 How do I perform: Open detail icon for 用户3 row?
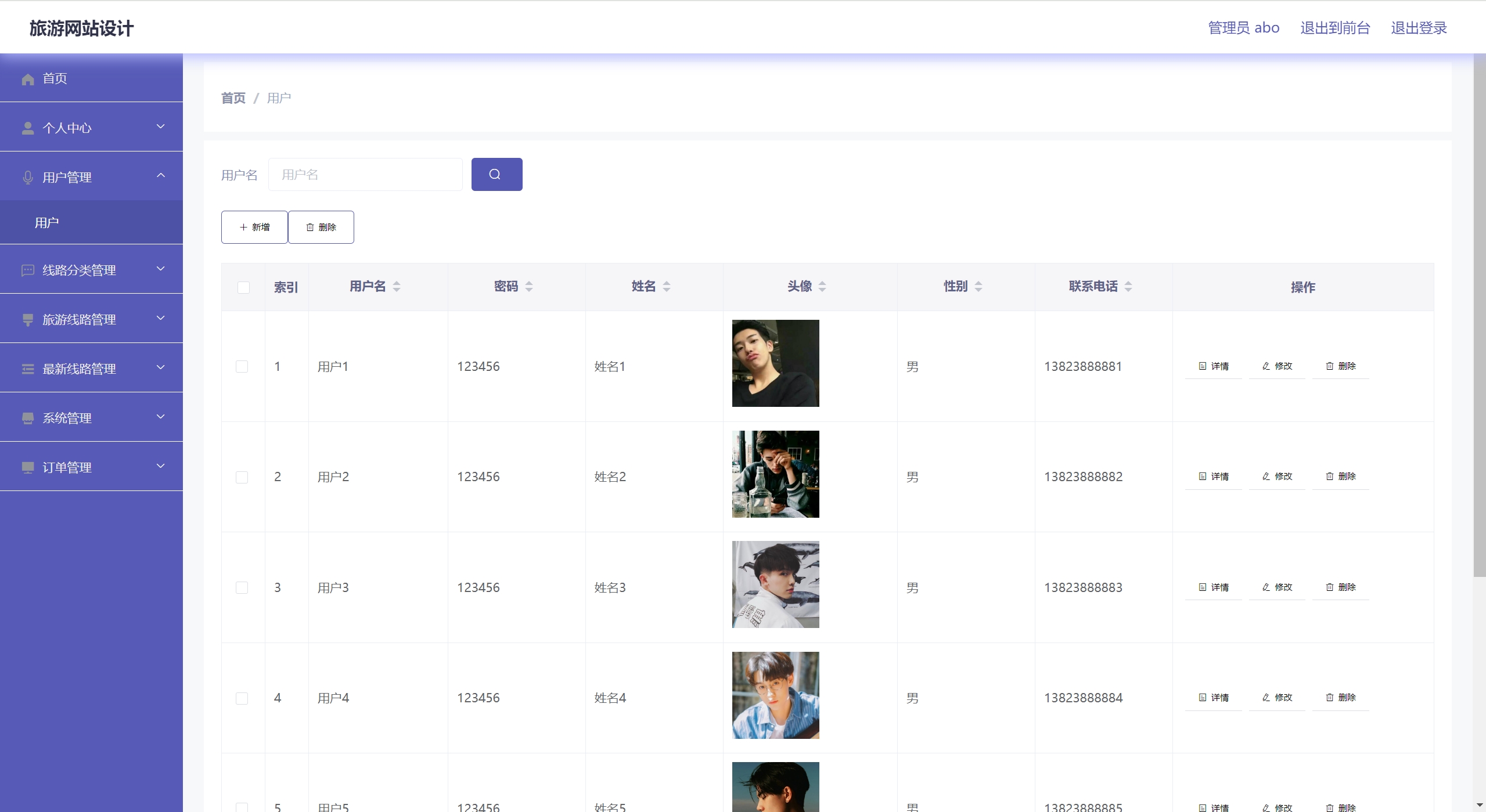(1202, 587)
